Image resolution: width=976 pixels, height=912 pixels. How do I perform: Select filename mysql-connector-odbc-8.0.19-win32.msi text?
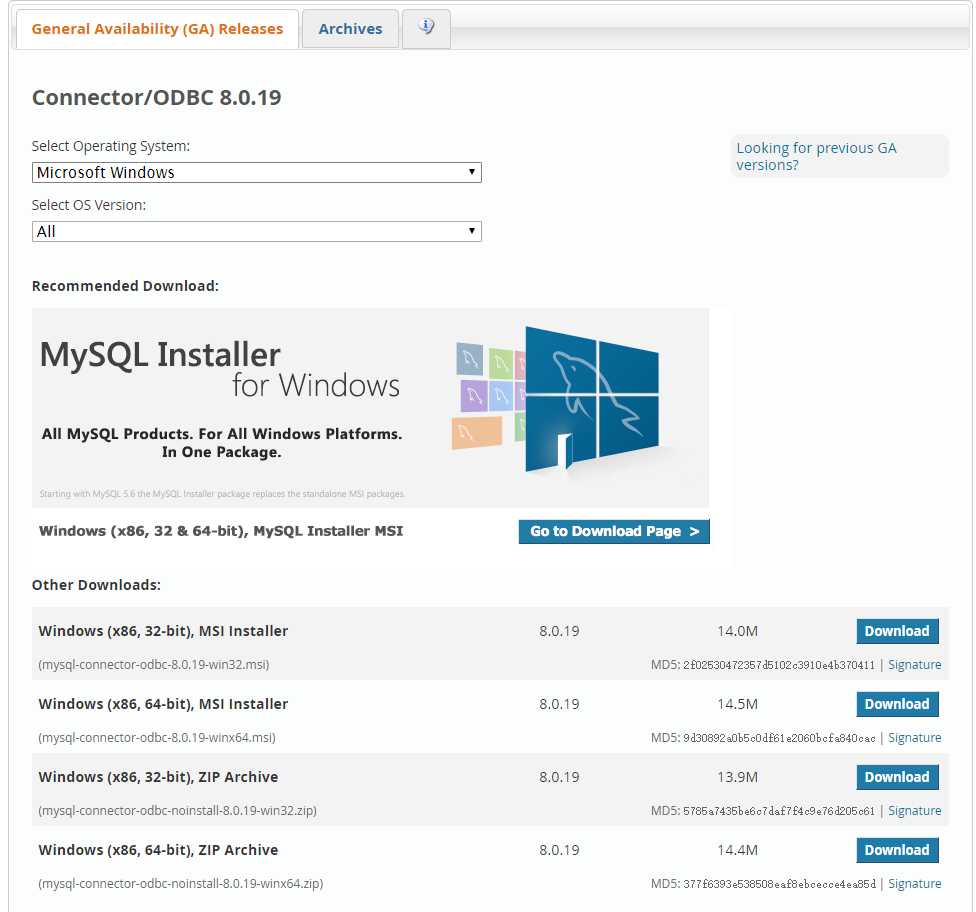(x=154, y=665)
